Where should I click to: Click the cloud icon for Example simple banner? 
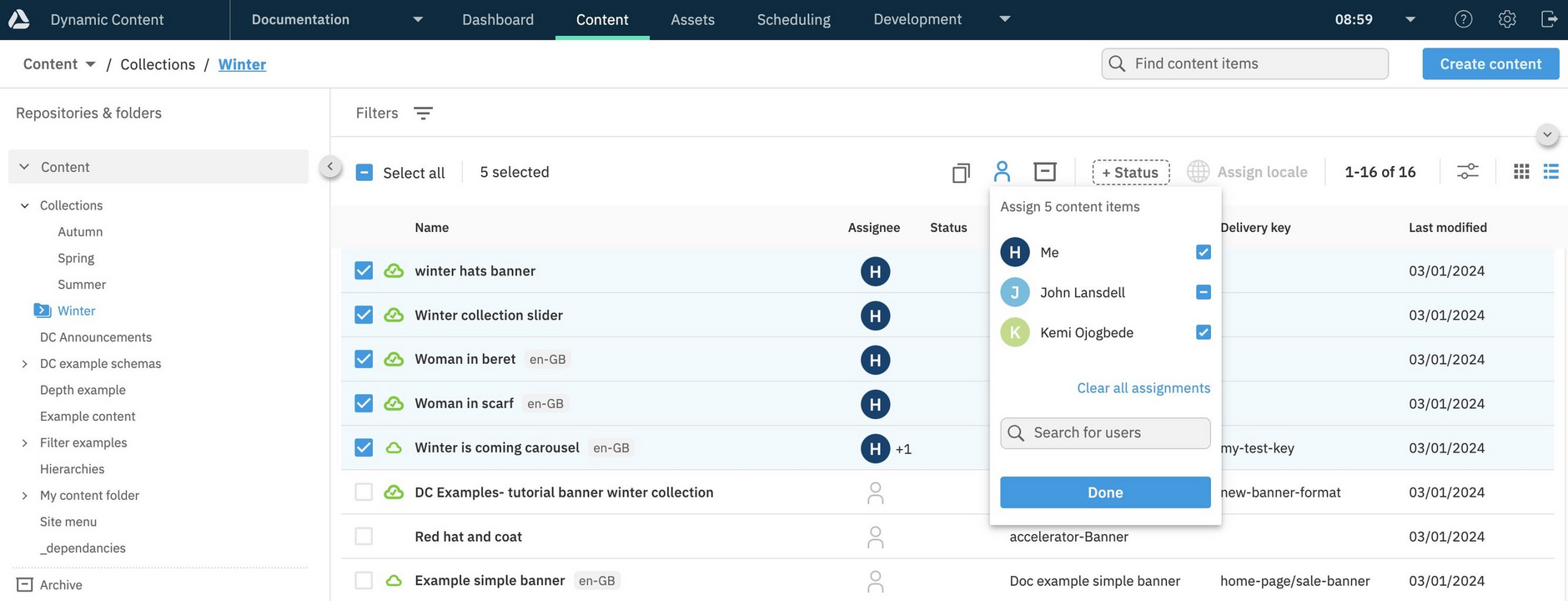(x=394, y=580)
